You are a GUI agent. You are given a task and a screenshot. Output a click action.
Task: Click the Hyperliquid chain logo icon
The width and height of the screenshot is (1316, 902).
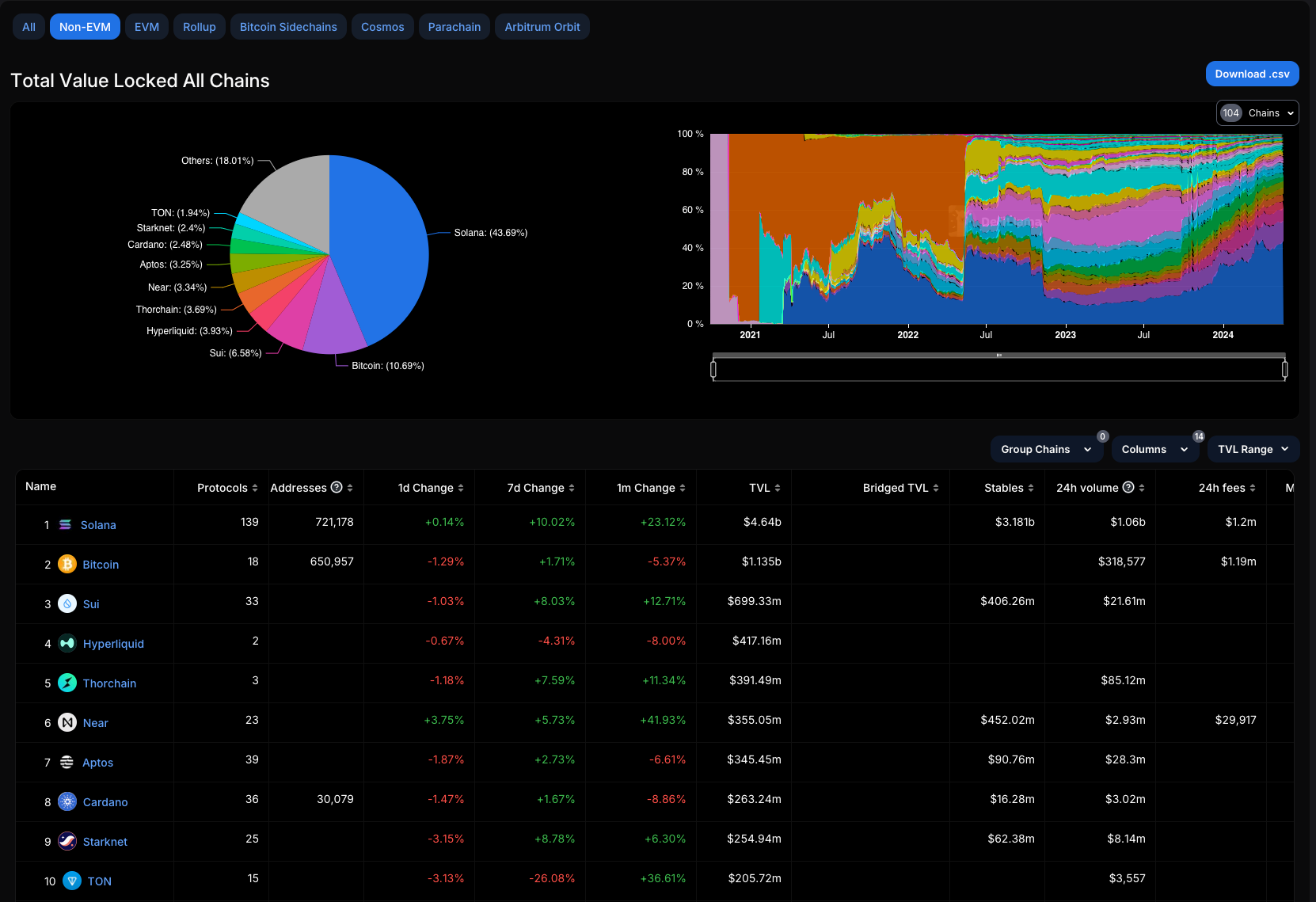tap(67, 643)
